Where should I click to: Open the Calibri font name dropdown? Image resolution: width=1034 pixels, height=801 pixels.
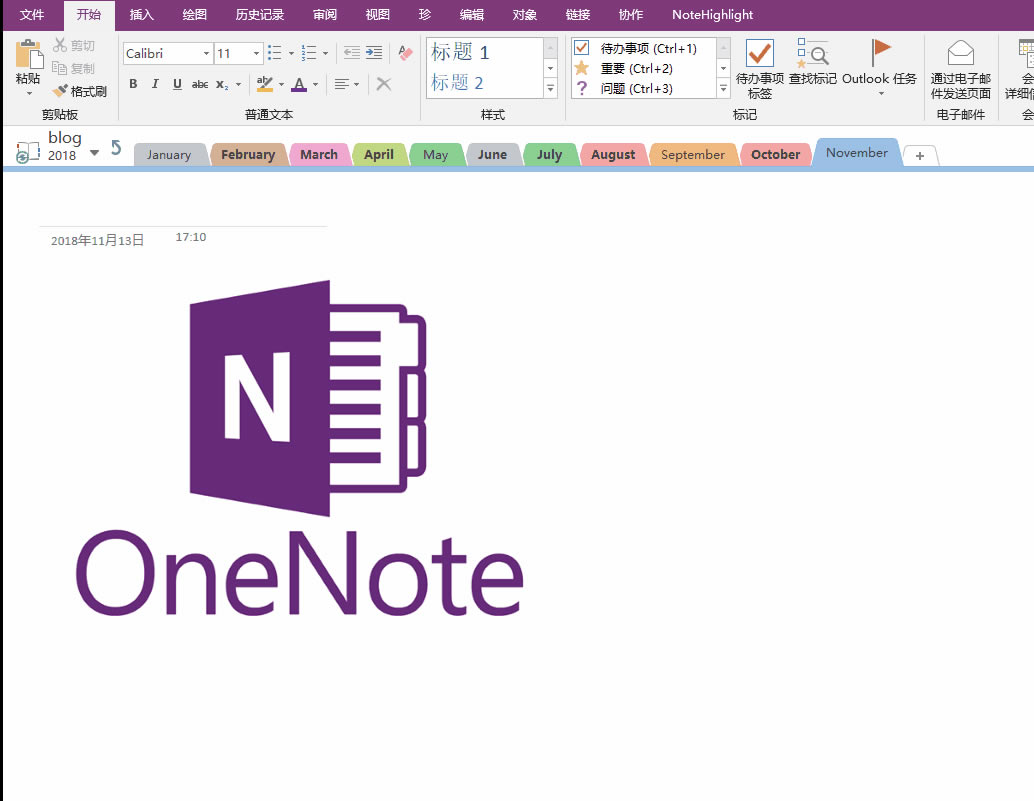click(x=207, y=52)
